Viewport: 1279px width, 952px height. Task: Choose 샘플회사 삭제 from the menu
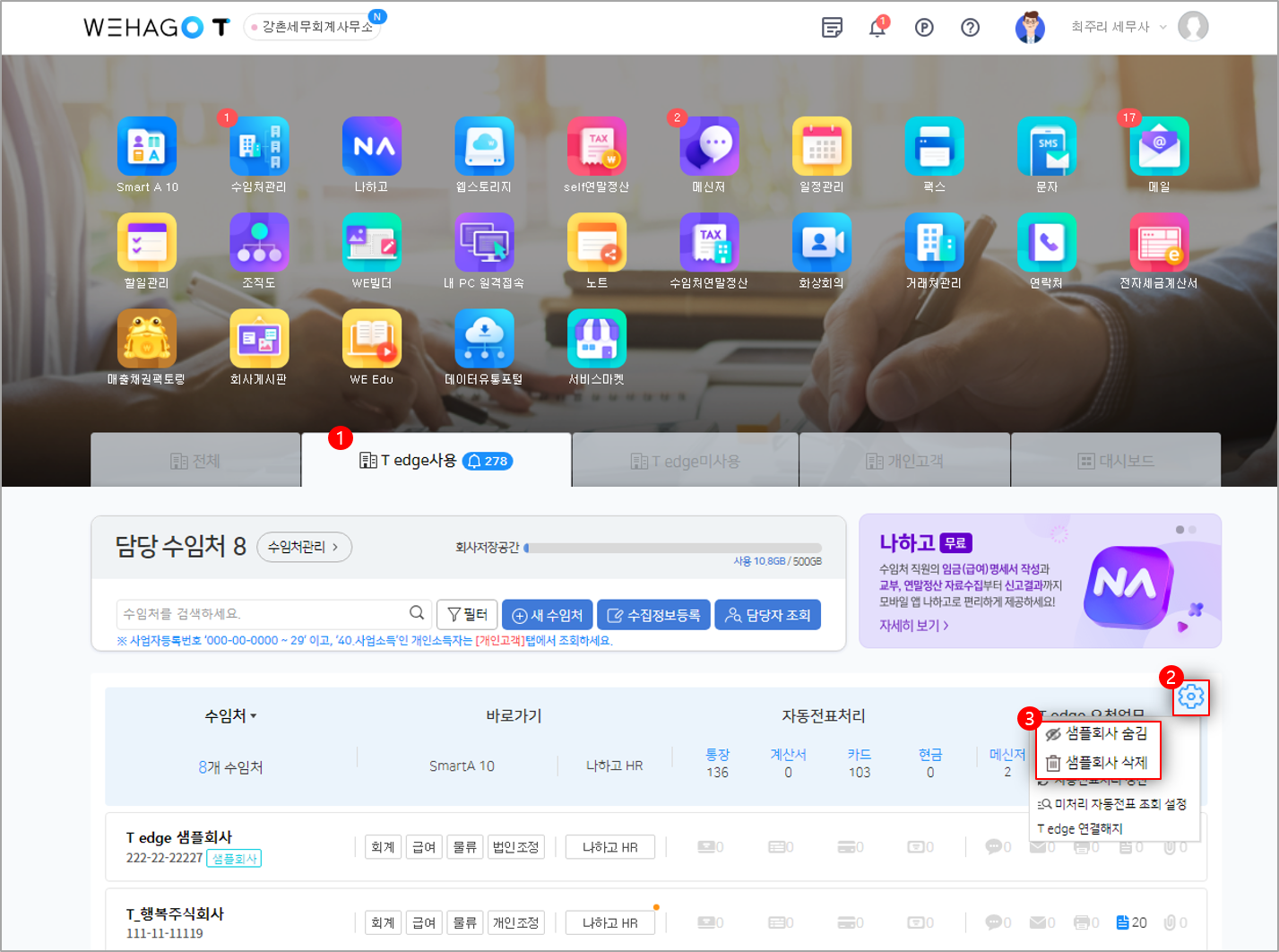click(1098, 763)
